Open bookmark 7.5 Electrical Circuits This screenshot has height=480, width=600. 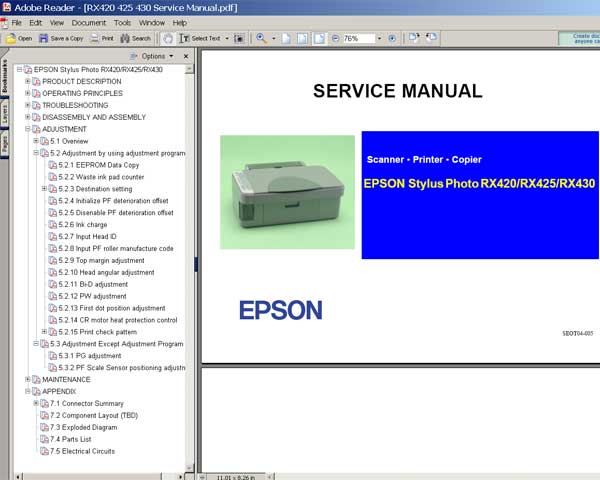pyautogui.click(x=82, y=451)
